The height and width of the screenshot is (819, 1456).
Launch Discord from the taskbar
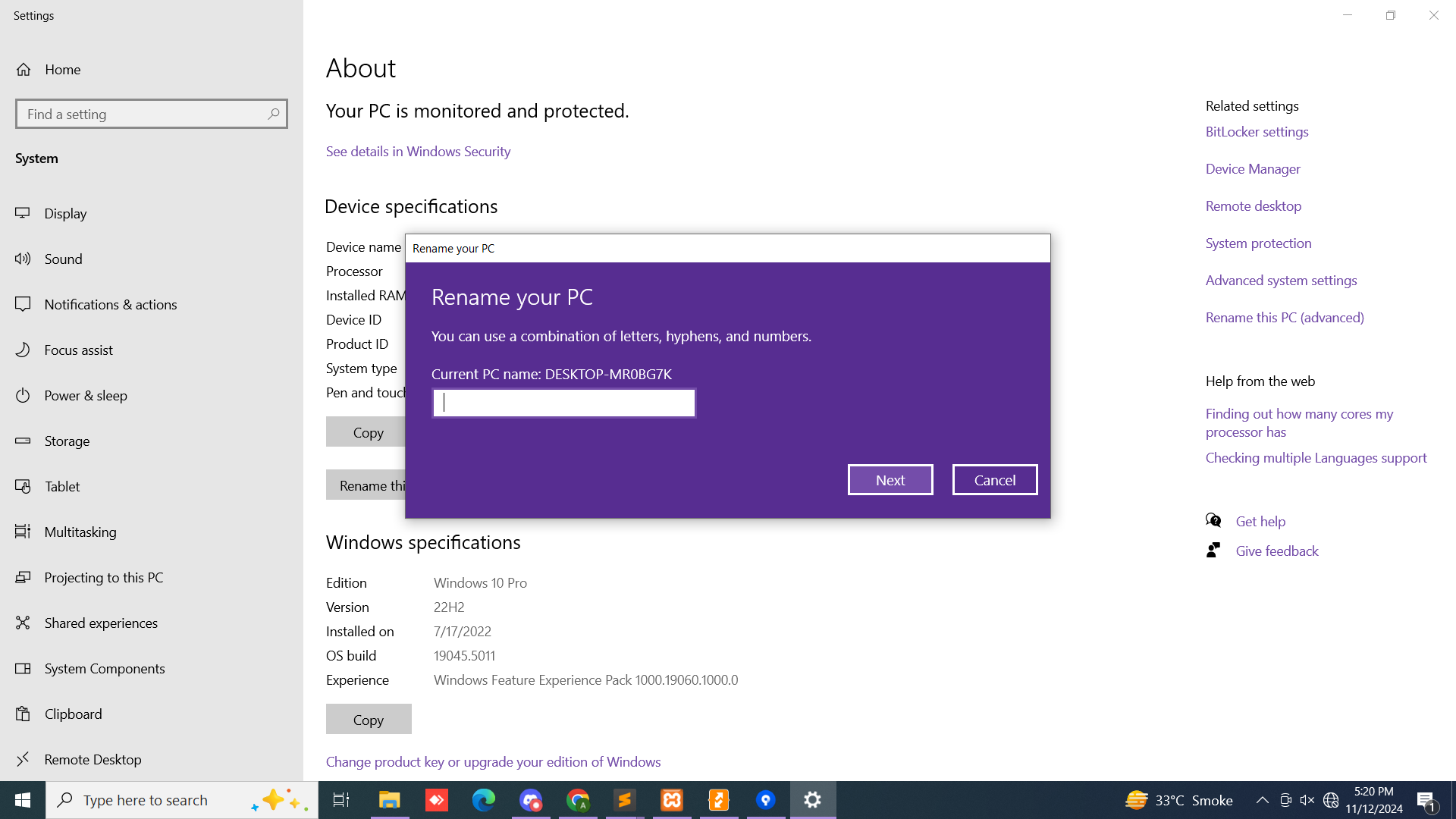pyautogui.click(x=531, y=800)
